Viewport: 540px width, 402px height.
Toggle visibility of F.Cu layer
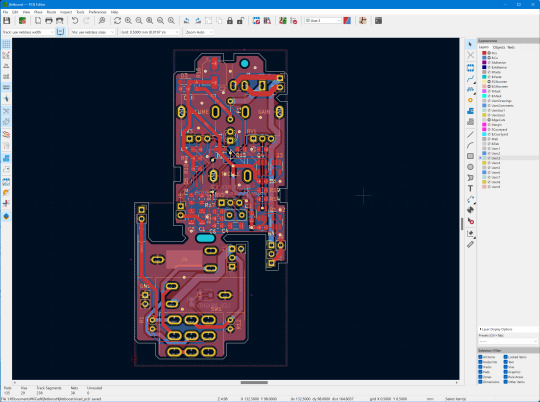[x=489, y=53]
